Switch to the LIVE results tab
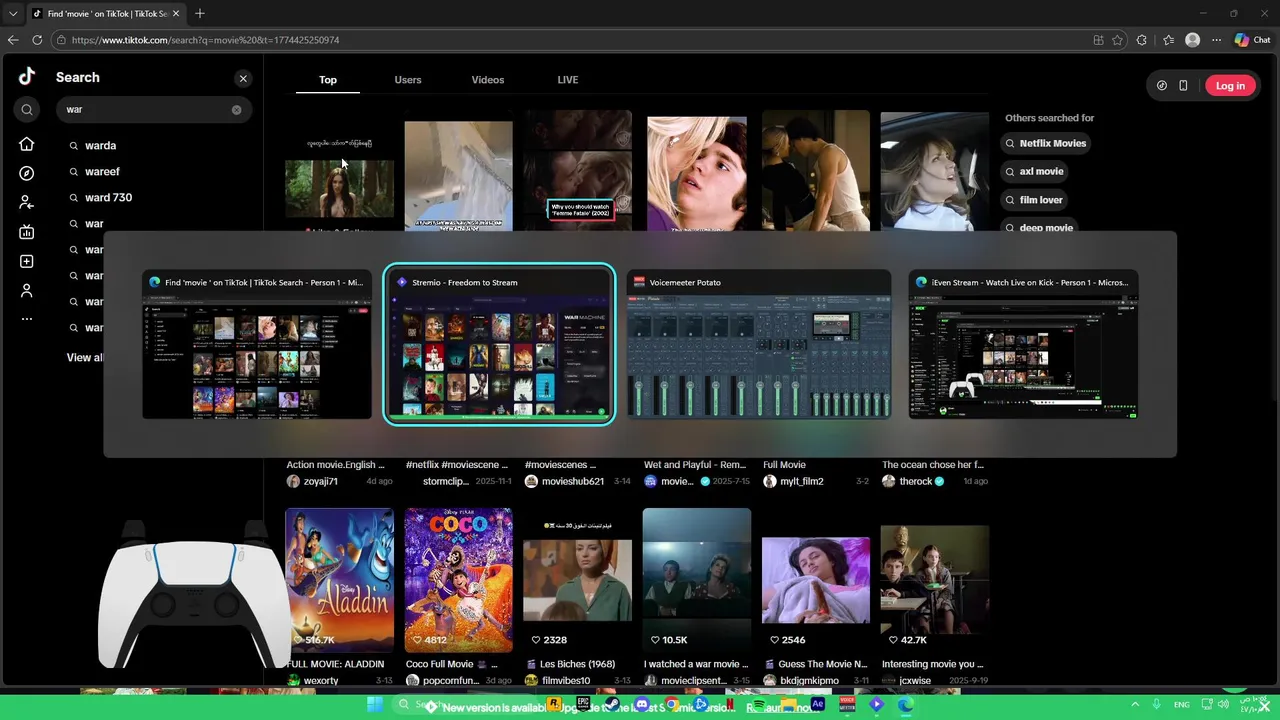The height and width of the screenshot is (720, 1280). (x=568, y=80)
